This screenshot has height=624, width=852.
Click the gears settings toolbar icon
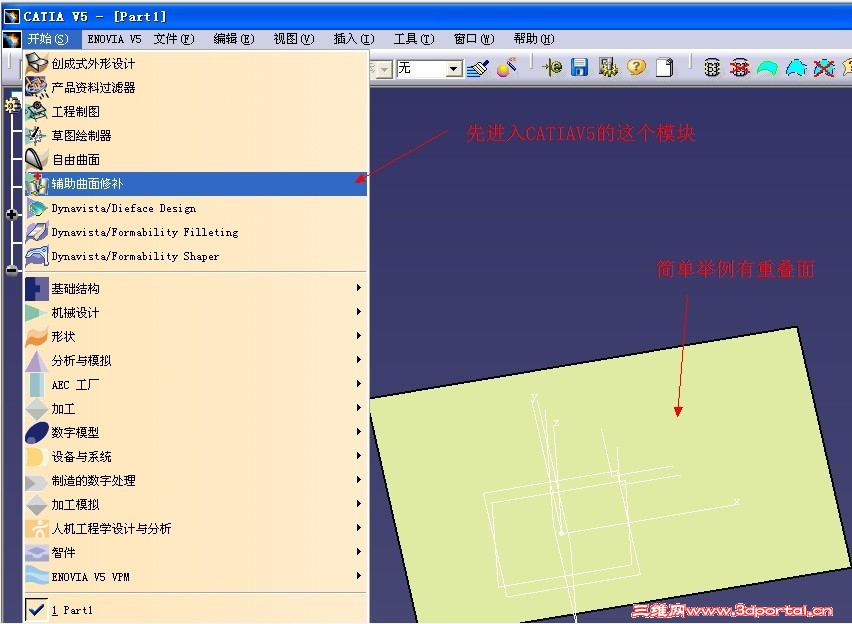point(608,67)
